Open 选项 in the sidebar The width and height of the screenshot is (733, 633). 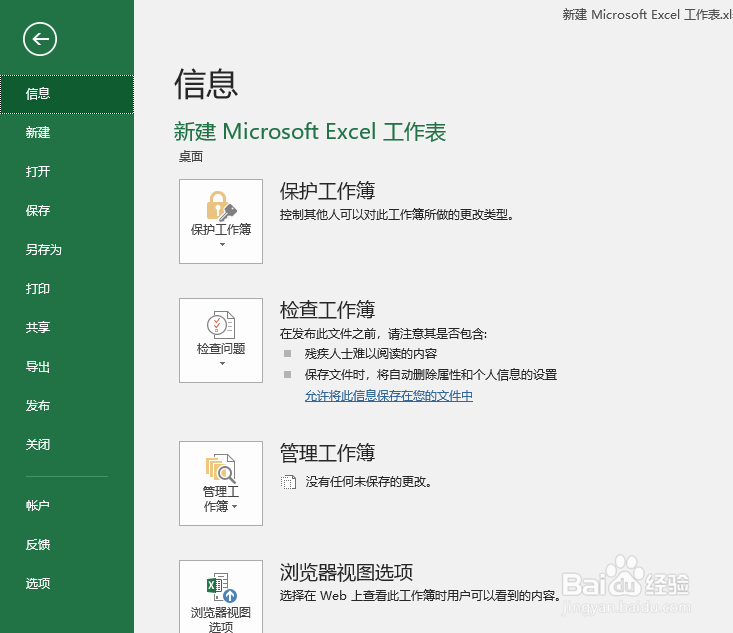point(67,583)
